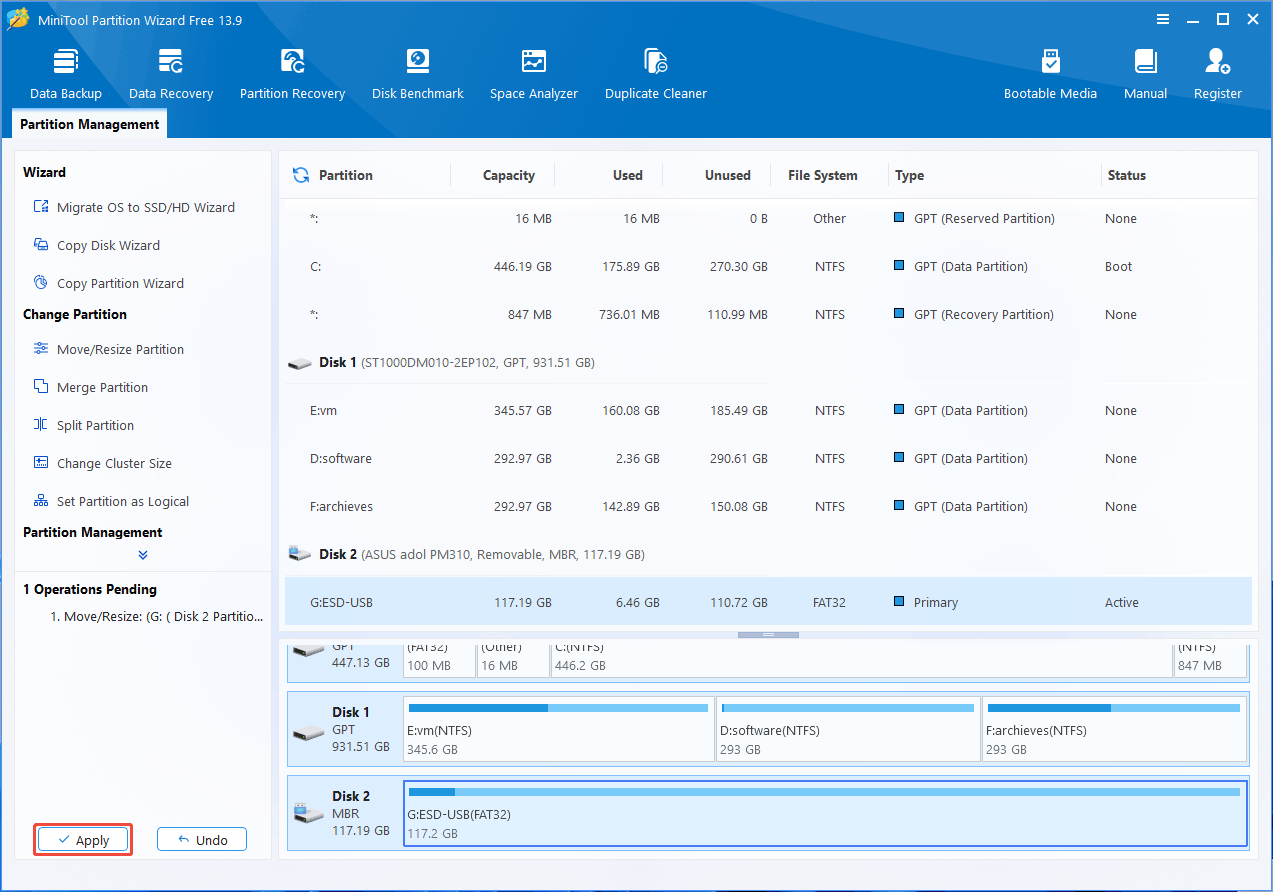
Task: Choose Merge Partition
Action: (x=90, y=387)
